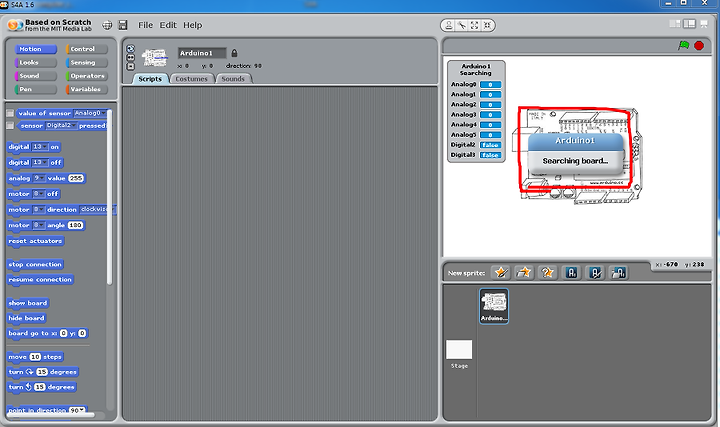Set rotation style to can rotate

click(130, 49)
